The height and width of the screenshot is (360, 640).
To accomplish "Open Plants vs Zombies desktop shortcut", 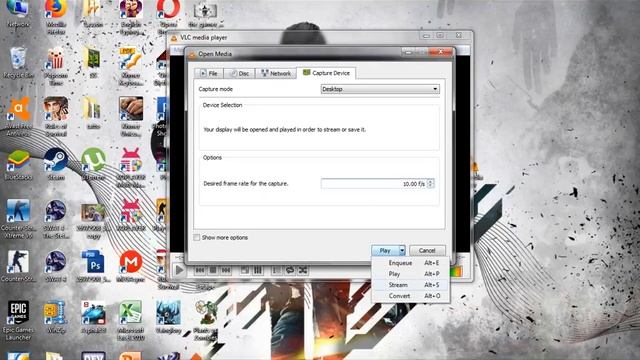I will 206,321.
